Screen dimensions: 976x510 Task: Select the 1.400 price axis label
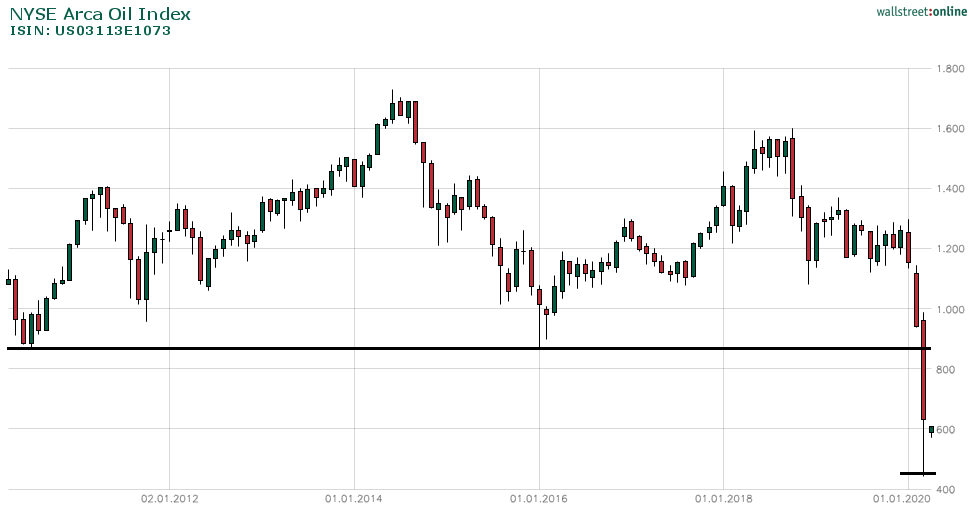950,189
